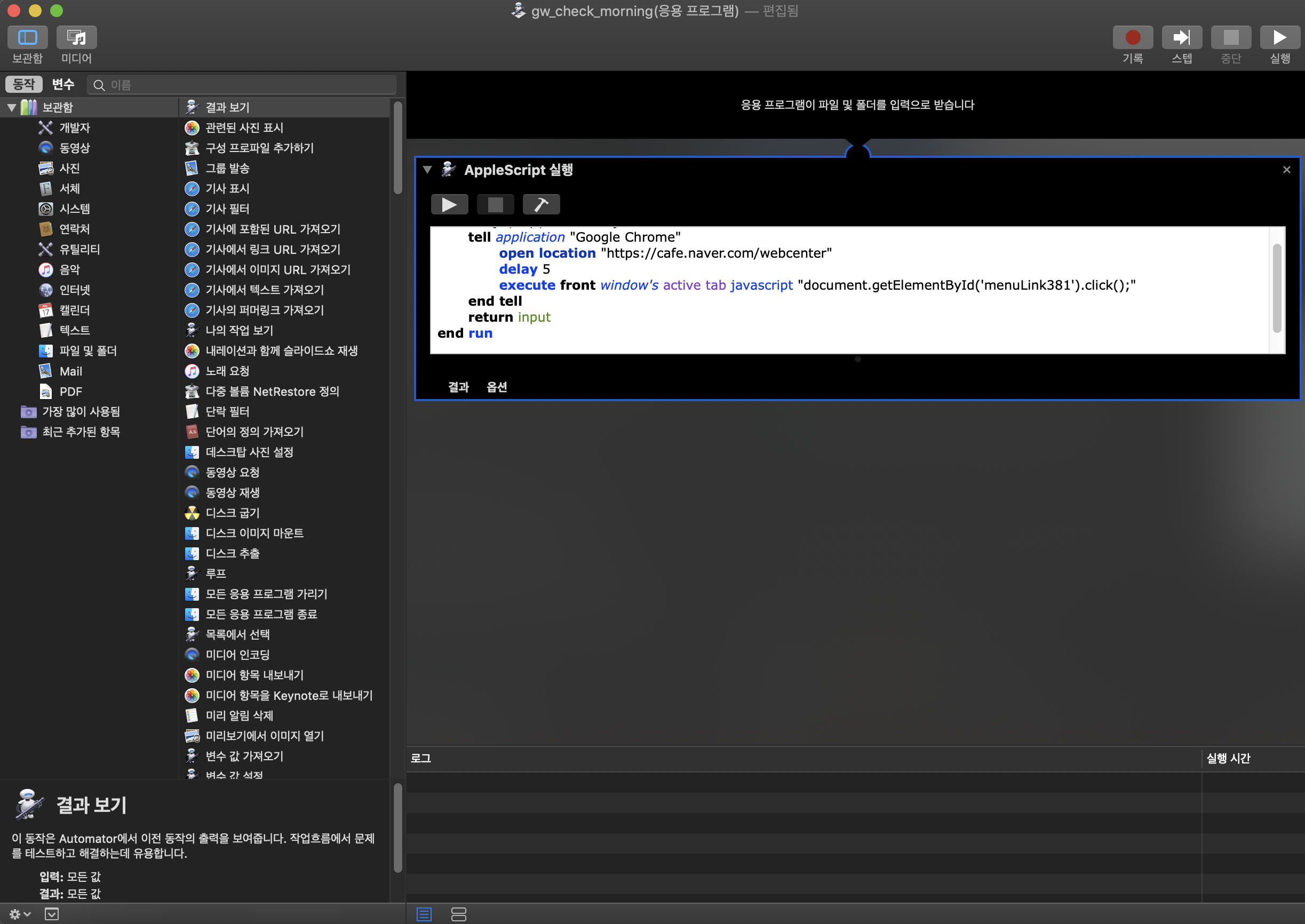1305x924 pixels.
Task: Click the Record (기록) toolbar button
Action: [1132, 37]
